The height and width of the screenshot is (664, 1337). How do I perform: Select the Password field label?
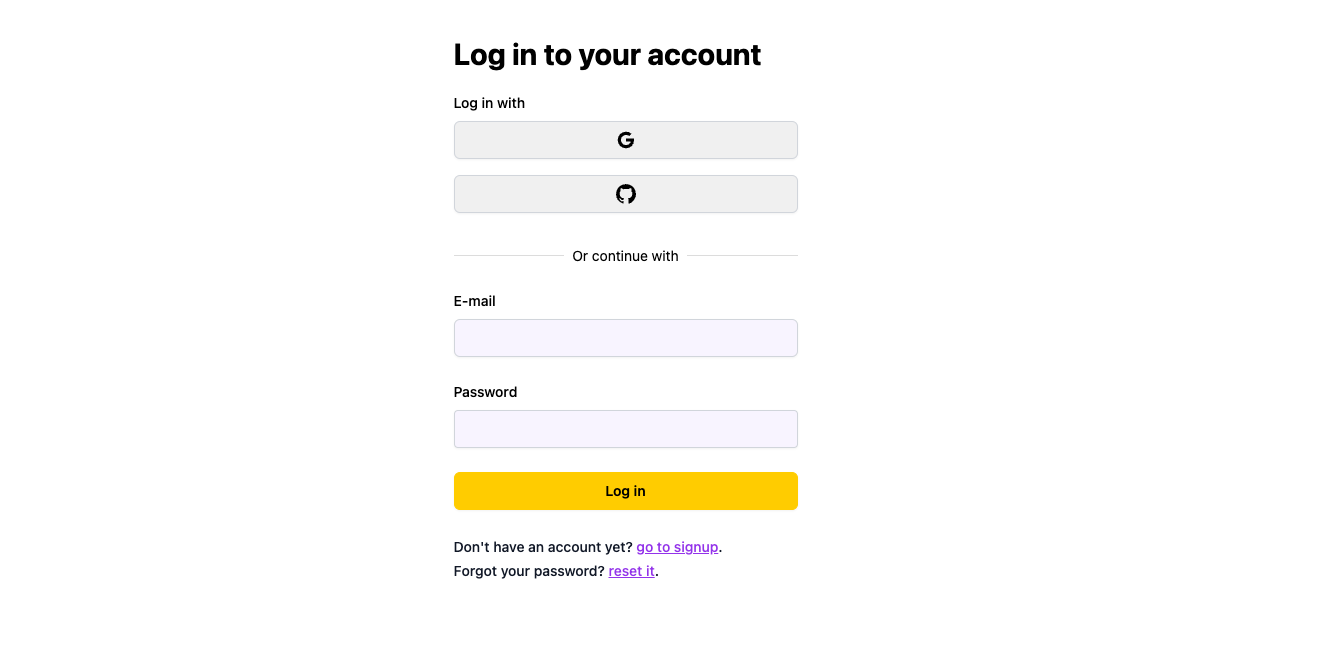tap(485, 392)
